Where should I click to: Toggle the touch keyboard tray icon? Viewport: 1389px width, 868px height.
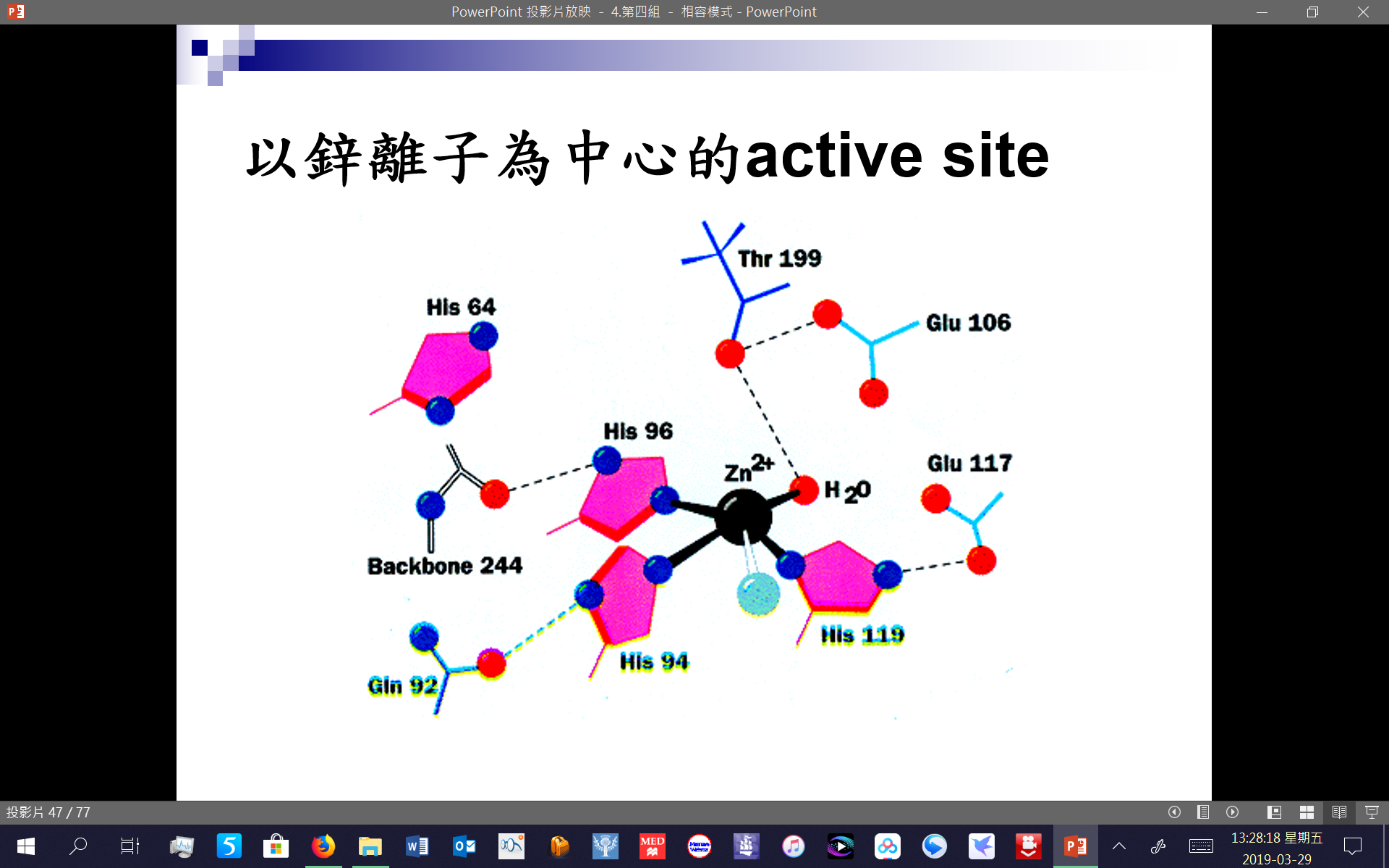1201,846
